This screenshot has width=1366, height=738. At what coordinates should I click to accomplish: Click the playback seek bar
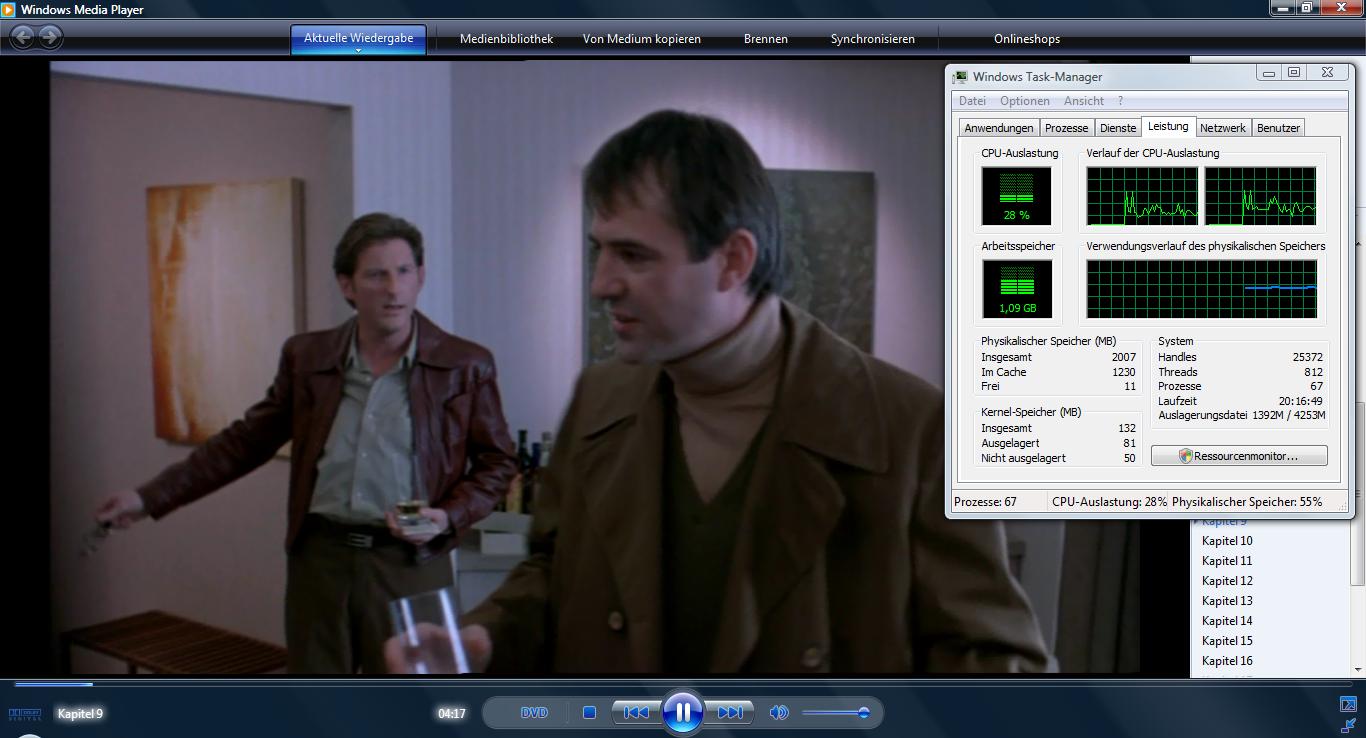683,684
